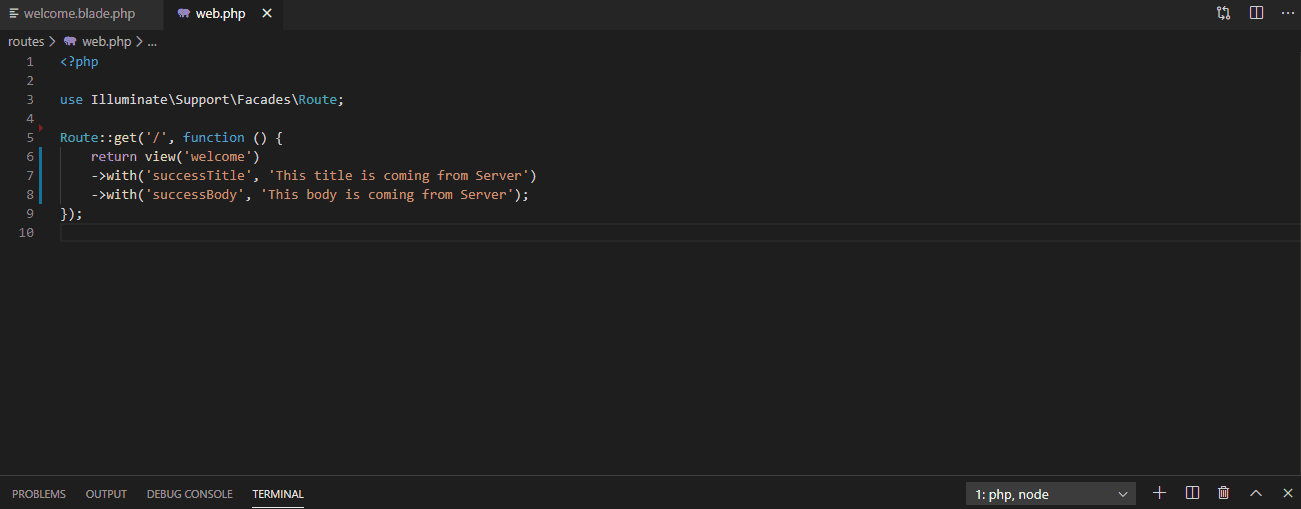The width and height of the screenshot is (1301, 509).
Task: Kill terminal with the trash icon
Action: coord(1224,493)
